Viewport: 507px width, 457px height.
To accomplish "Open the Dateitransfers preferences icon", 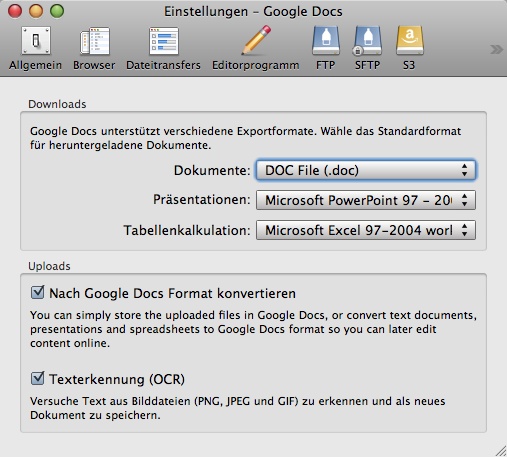I will [163, 41].
